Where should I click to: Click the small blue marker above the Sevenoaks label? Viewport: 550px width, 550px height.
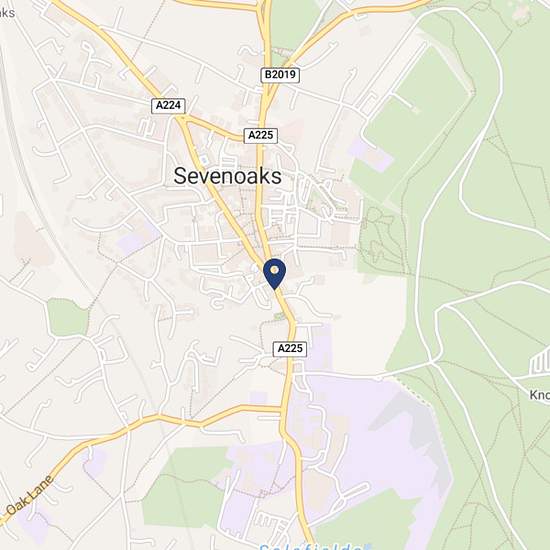pos(203,160)
